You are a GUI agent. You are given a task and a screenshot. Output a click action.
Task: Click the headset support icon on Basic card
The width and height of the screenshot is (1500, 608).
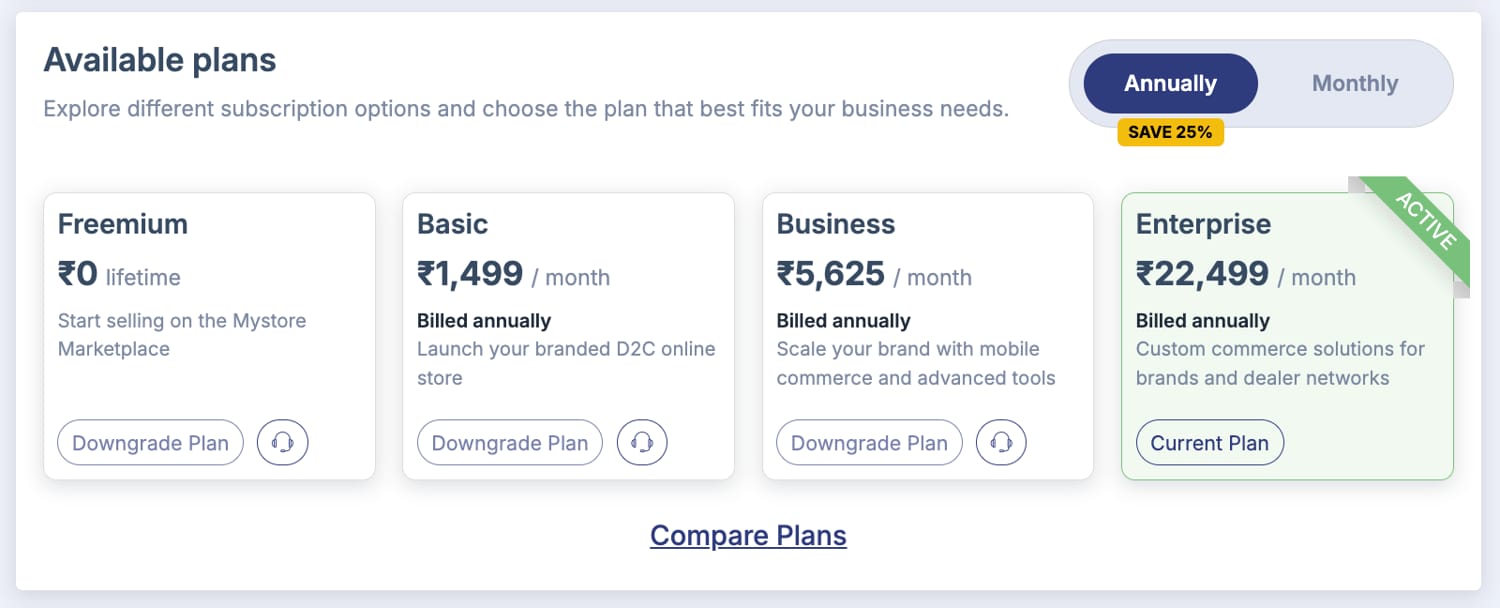(x=642, y=443)
